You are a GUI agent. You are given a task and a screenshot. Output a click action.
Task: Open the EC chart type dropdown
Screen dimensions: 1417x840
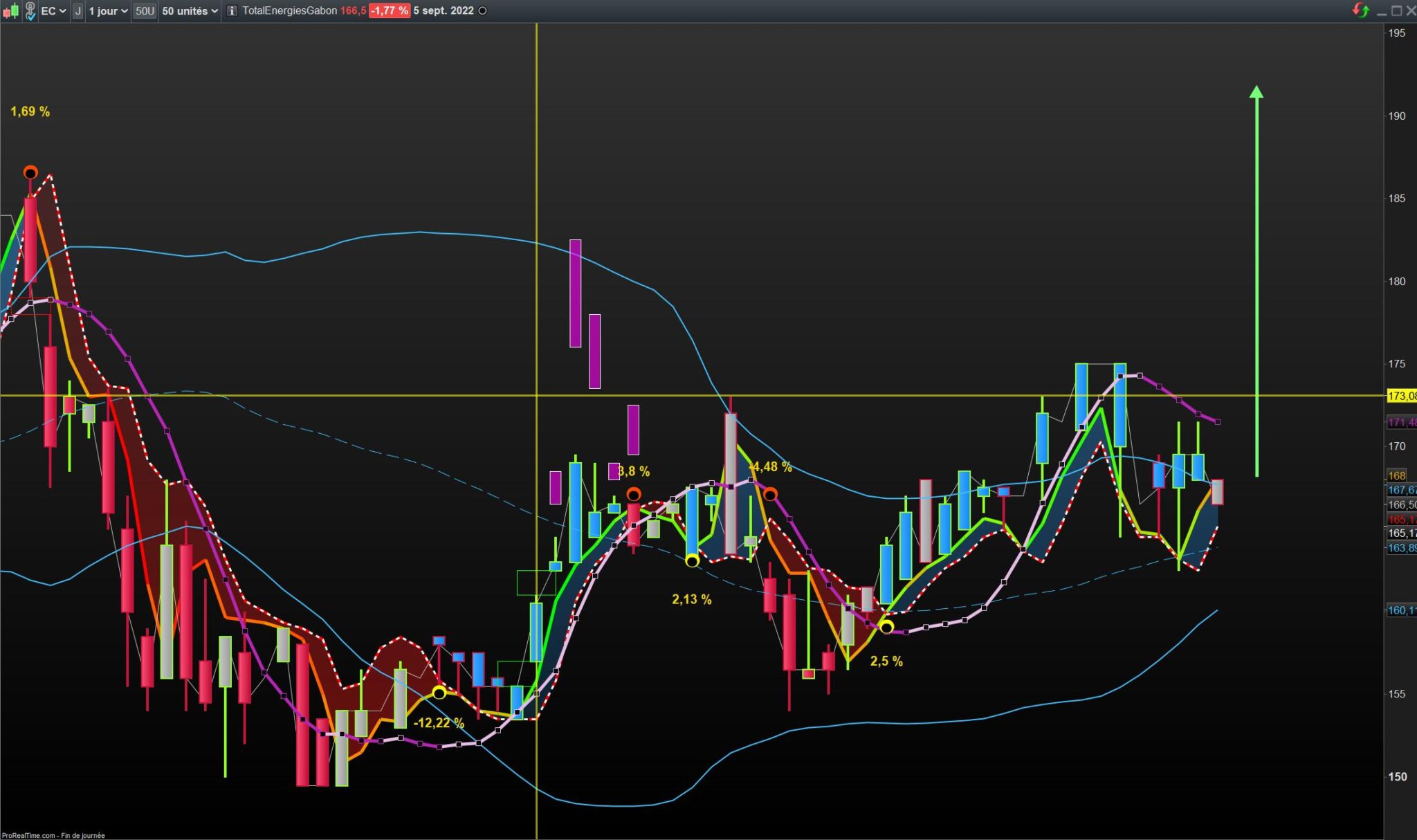pyautogui.click(x=53, y=11)
